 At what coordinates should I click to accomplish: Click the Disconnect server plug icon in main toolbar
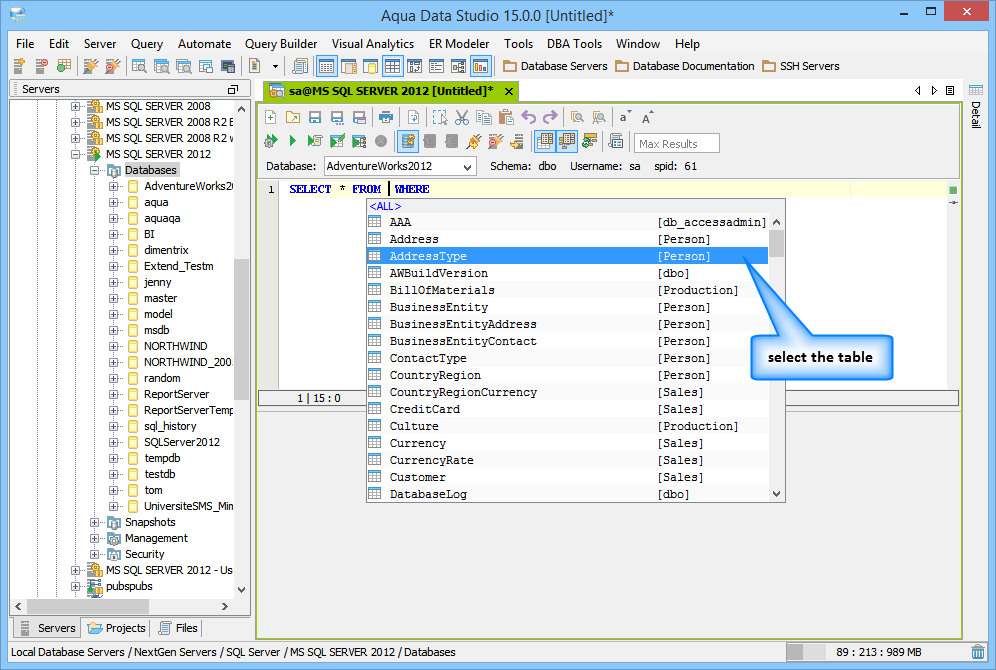[x=113, y=65]
